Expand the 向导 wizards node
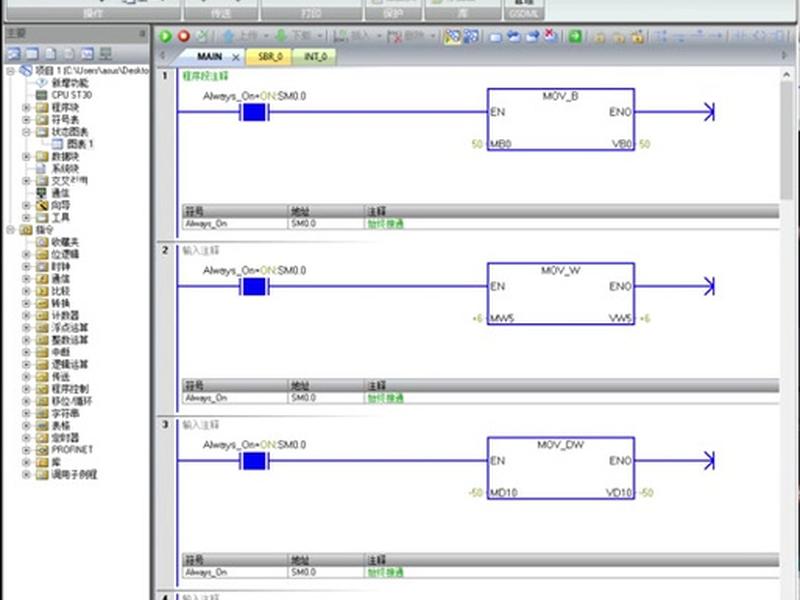The image size is (800, 600). click(26, 205)
